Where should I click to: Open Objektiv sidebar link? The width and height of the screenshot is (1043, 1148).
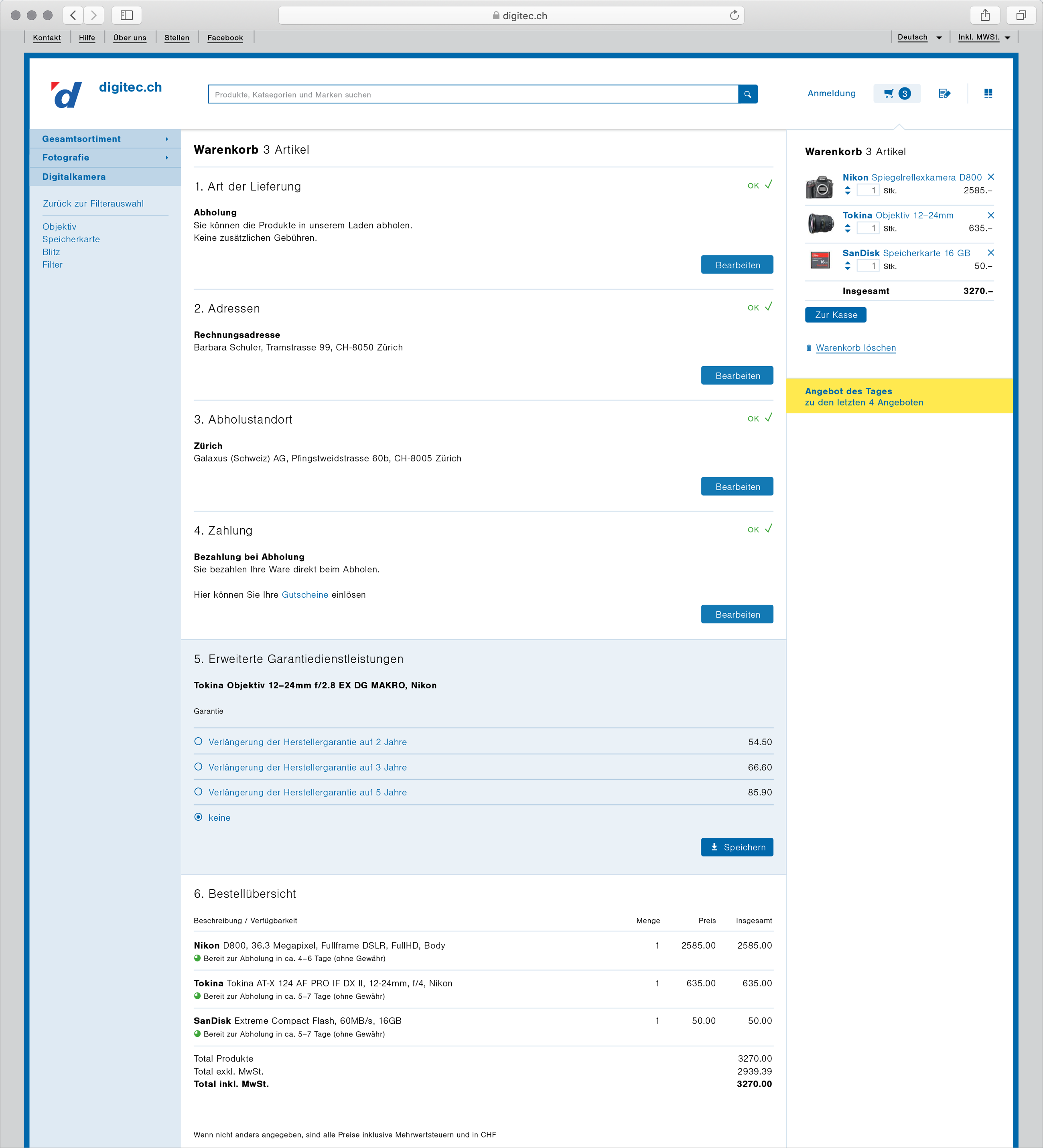[59, 227]
